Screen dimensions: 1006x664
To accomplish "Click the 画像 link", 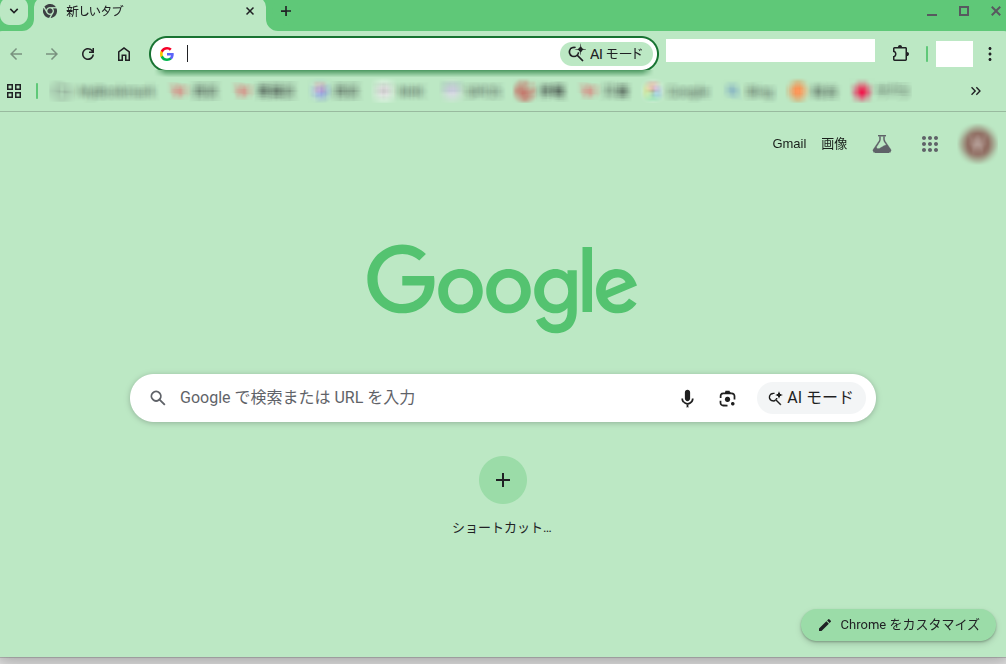I will 834,144.
